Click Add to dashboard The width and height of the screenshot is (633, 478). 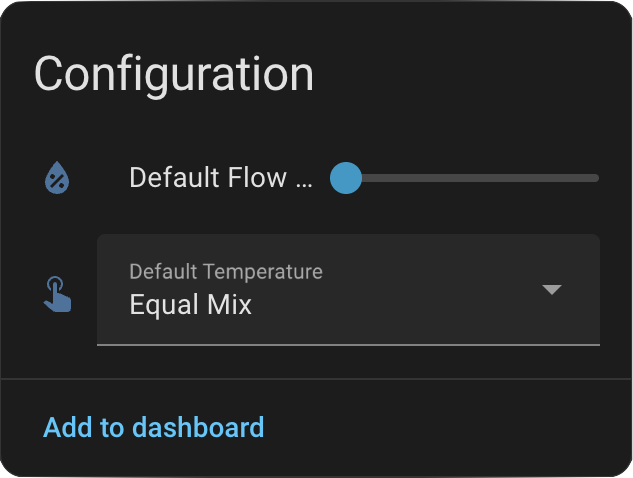pos(153,428)
